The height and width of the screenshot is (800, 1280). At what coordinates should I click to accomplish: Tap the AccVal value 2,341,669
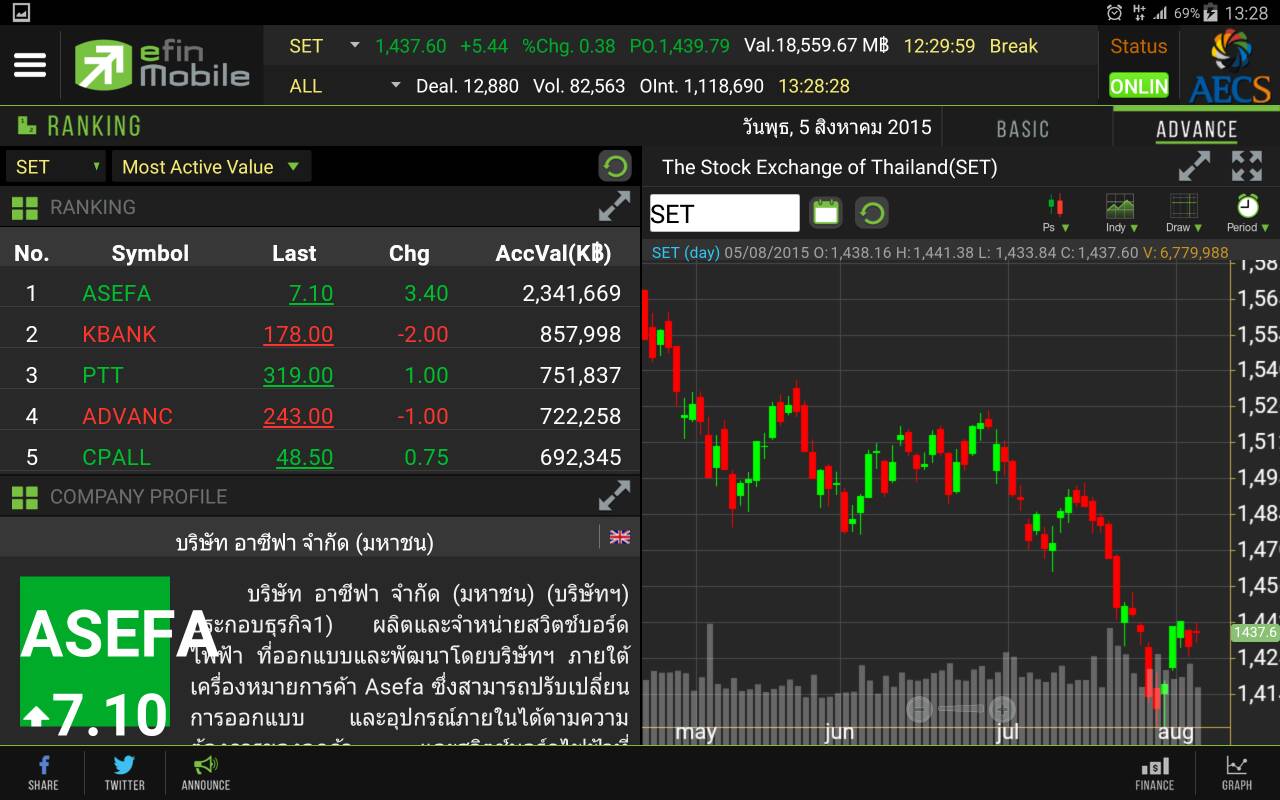(571, 293)
